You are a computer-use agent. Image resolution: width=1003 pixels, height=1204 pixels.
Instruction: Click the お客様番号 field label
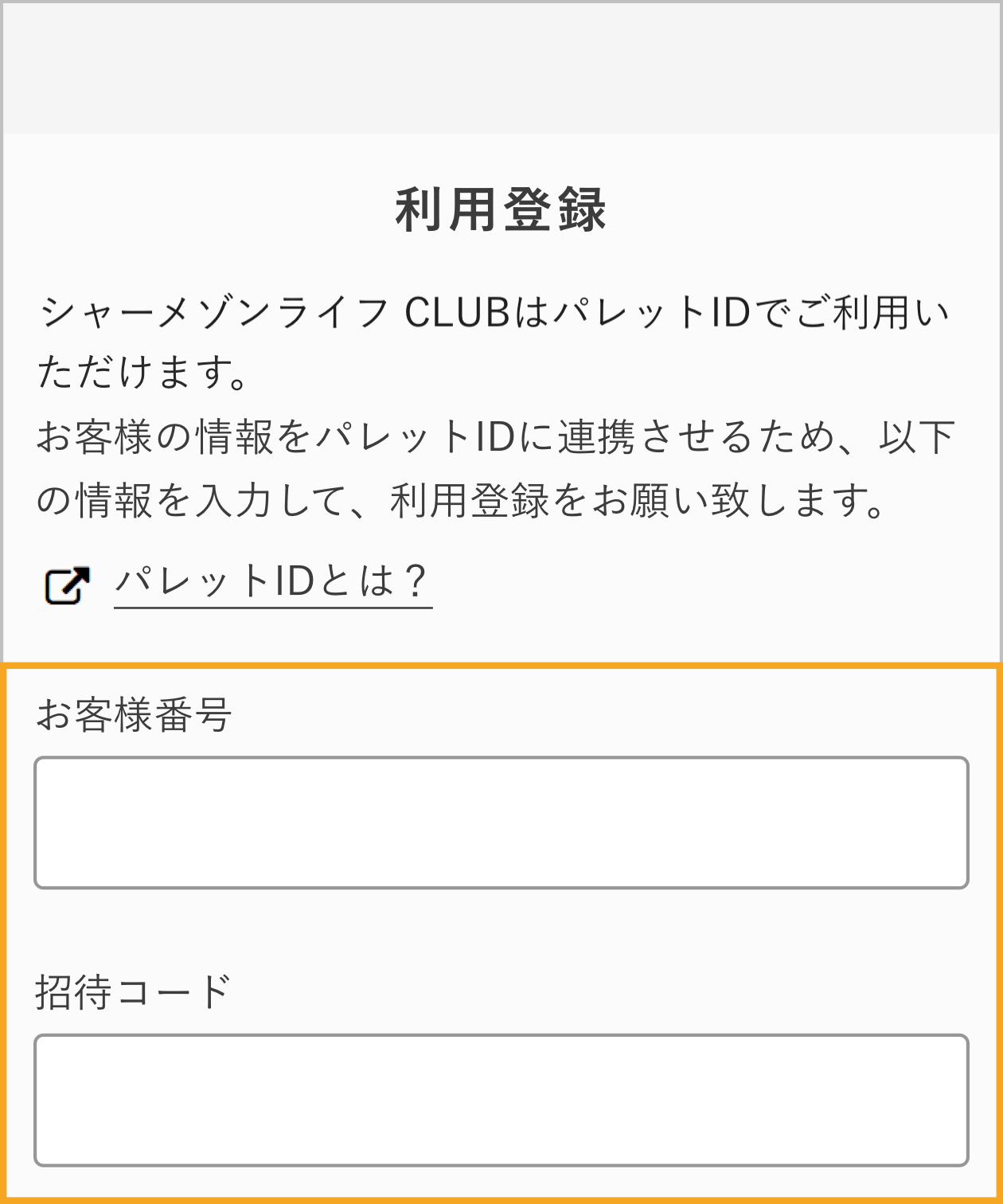(134, 713)
